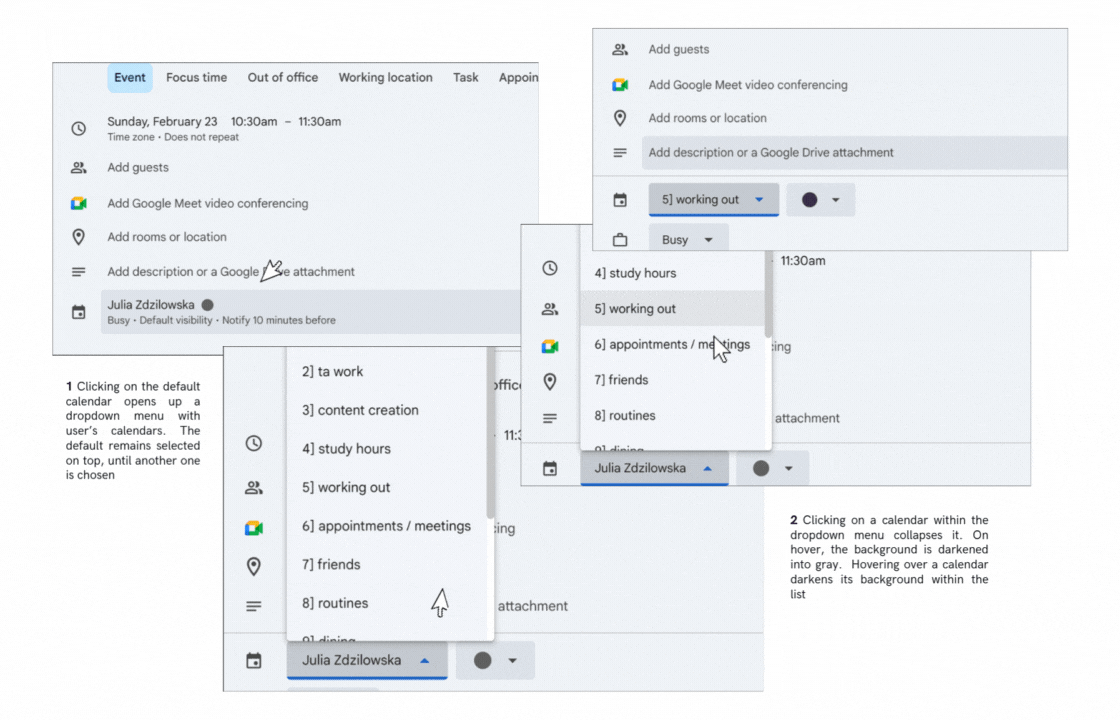Open the event color swatch picker
Image resolution: width=1120 pixels, height=720 pixels.
point(820,199)
